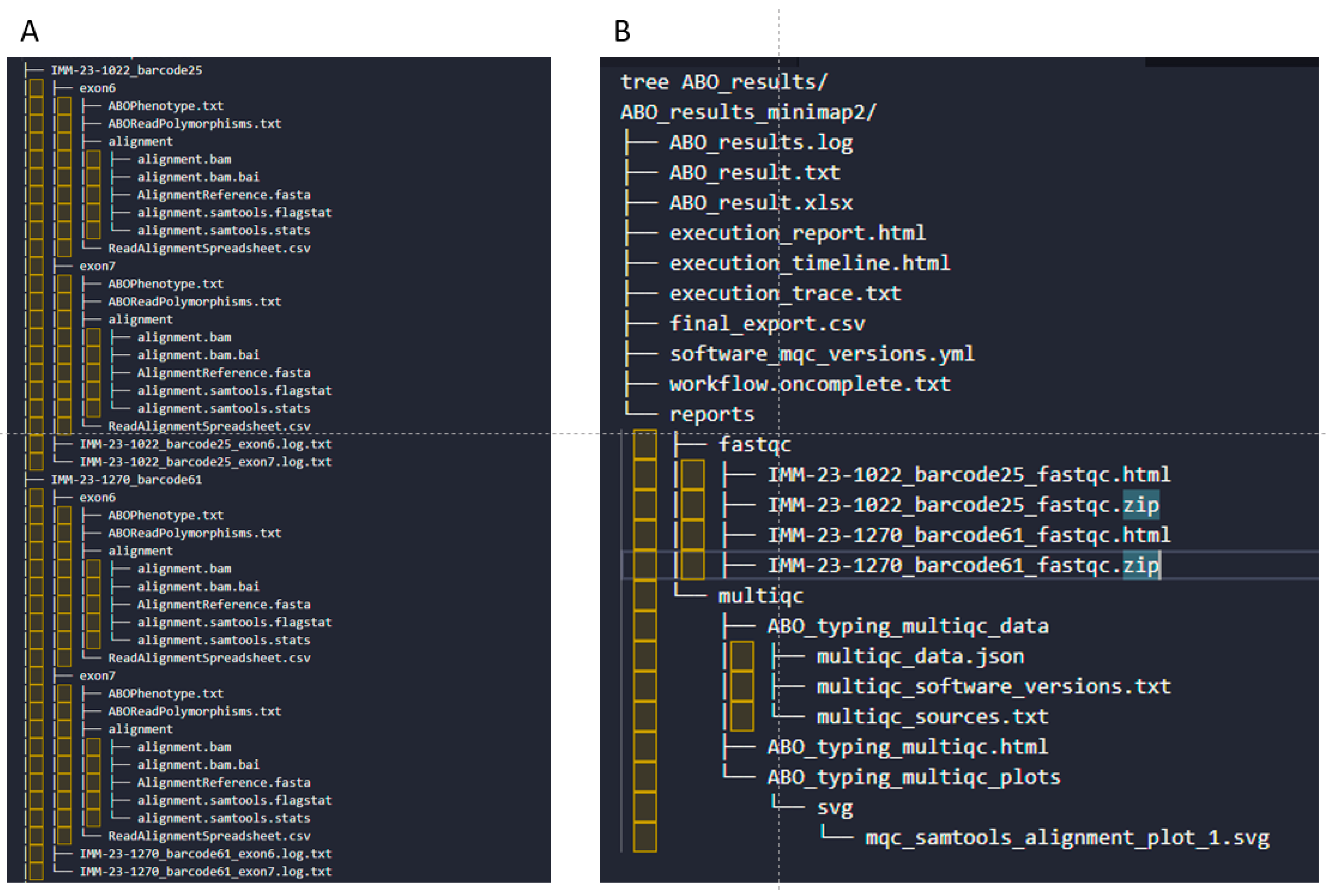Select final_export.csv in the tree
1336x896 pixels.
point(767,324)
